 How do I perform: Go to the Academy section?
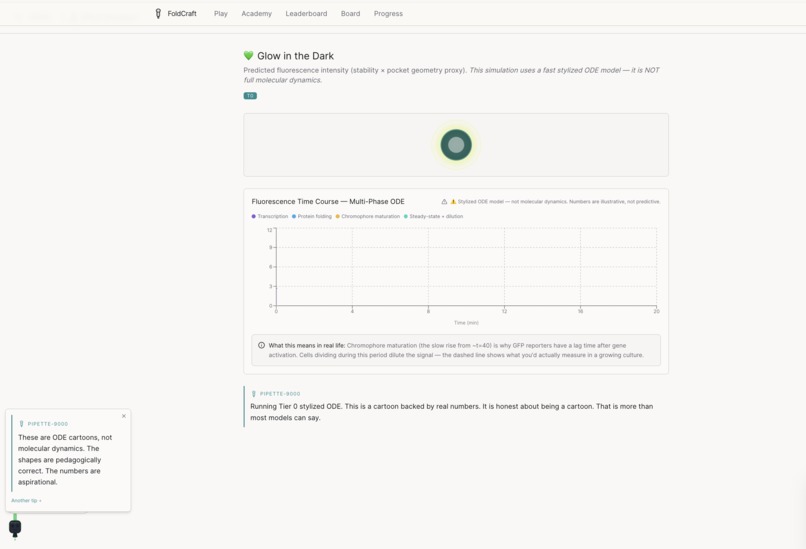(257, 14)
